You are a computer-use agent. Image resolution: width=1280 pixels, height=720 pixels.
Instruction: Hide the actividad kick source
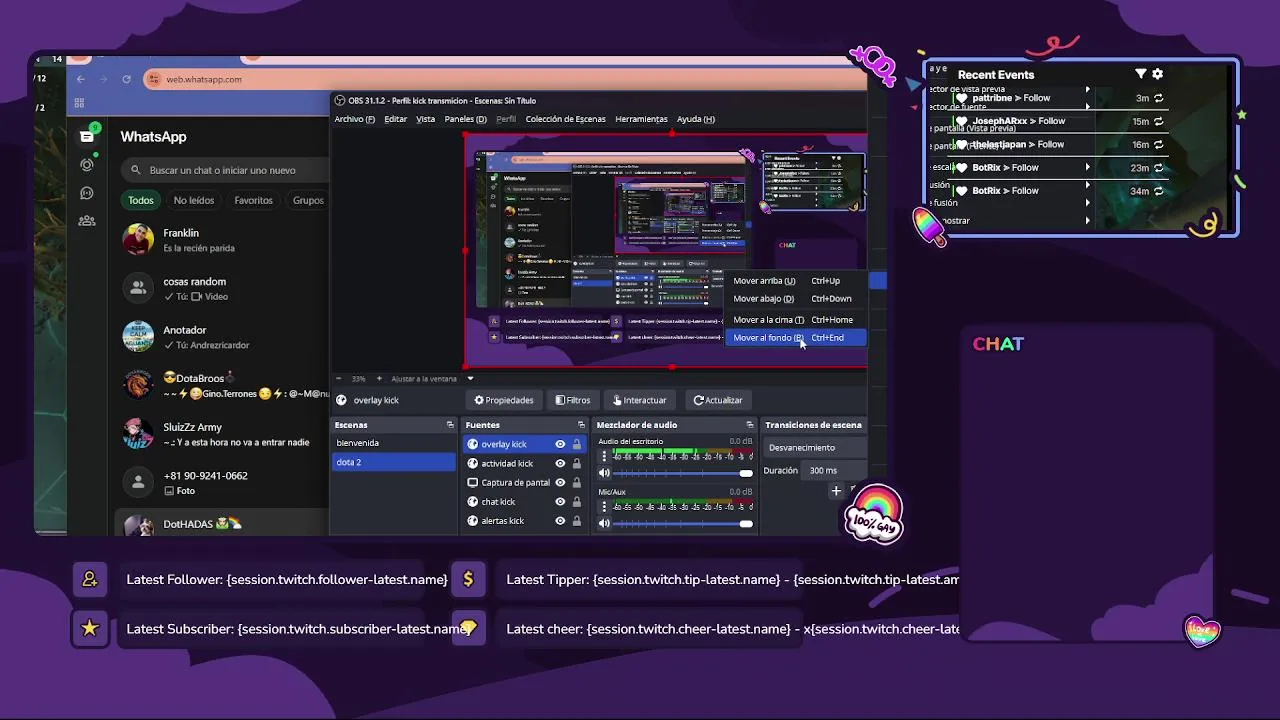coord(560,463)
